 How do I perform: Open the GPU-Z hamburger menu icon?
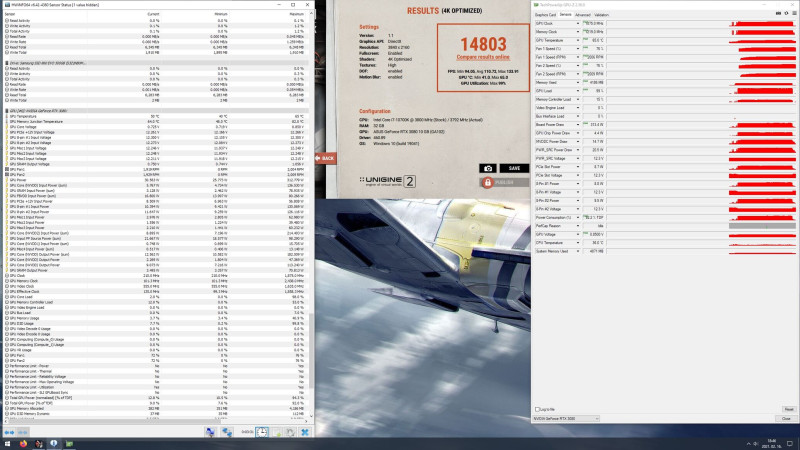[x=794, y=14]
